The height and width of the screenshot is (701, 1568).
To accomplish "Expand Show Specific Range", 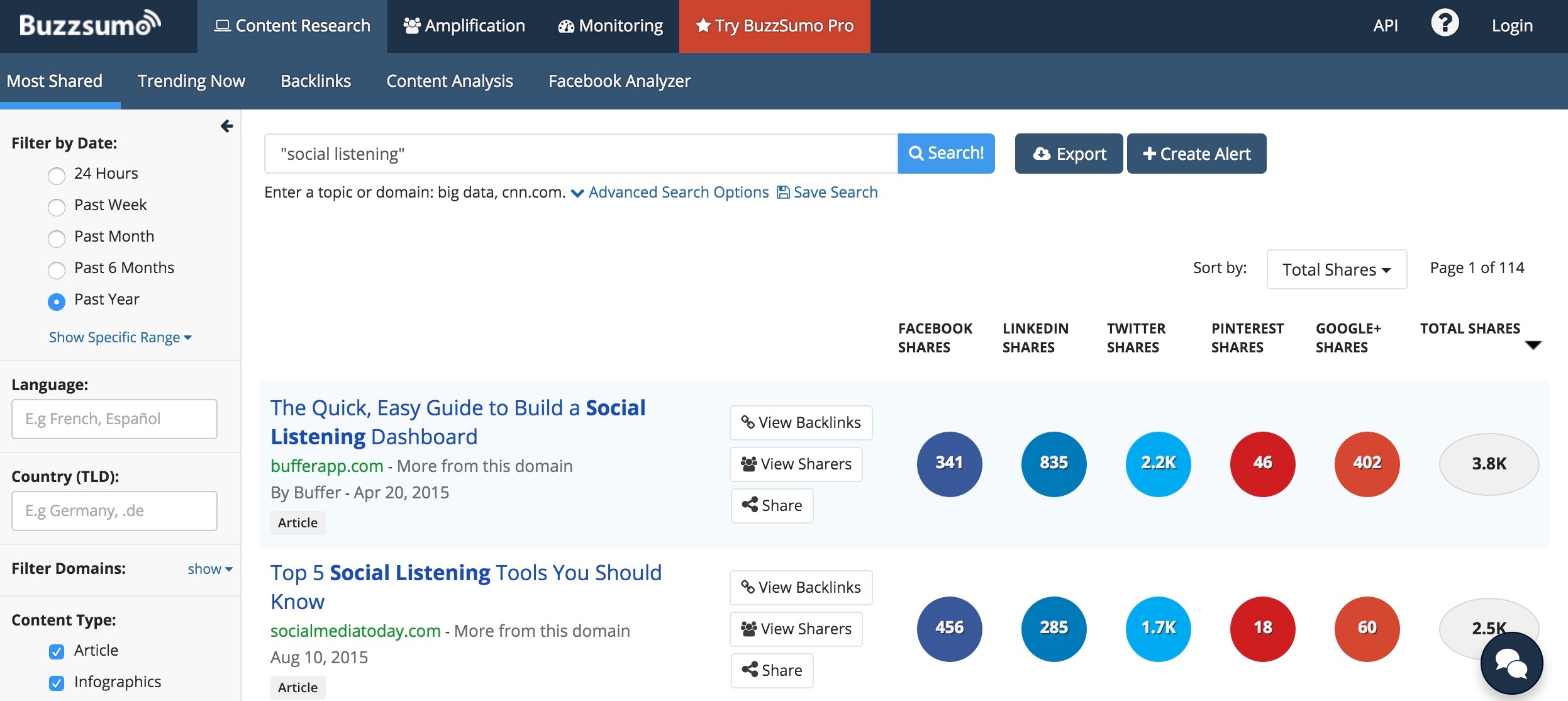I will [120, 337].
